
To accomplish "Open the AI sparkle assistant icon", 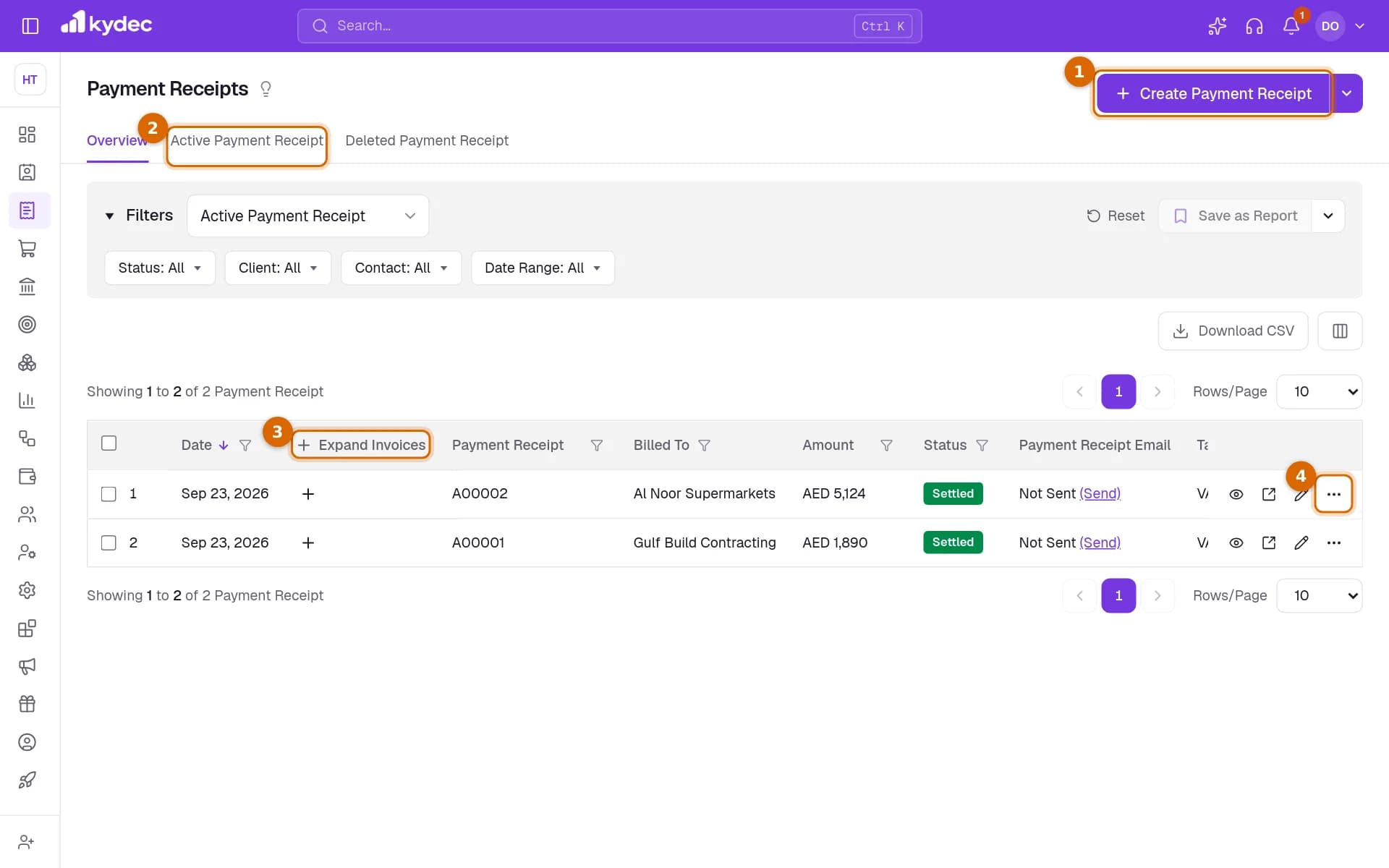I will tap(1217, 26).
